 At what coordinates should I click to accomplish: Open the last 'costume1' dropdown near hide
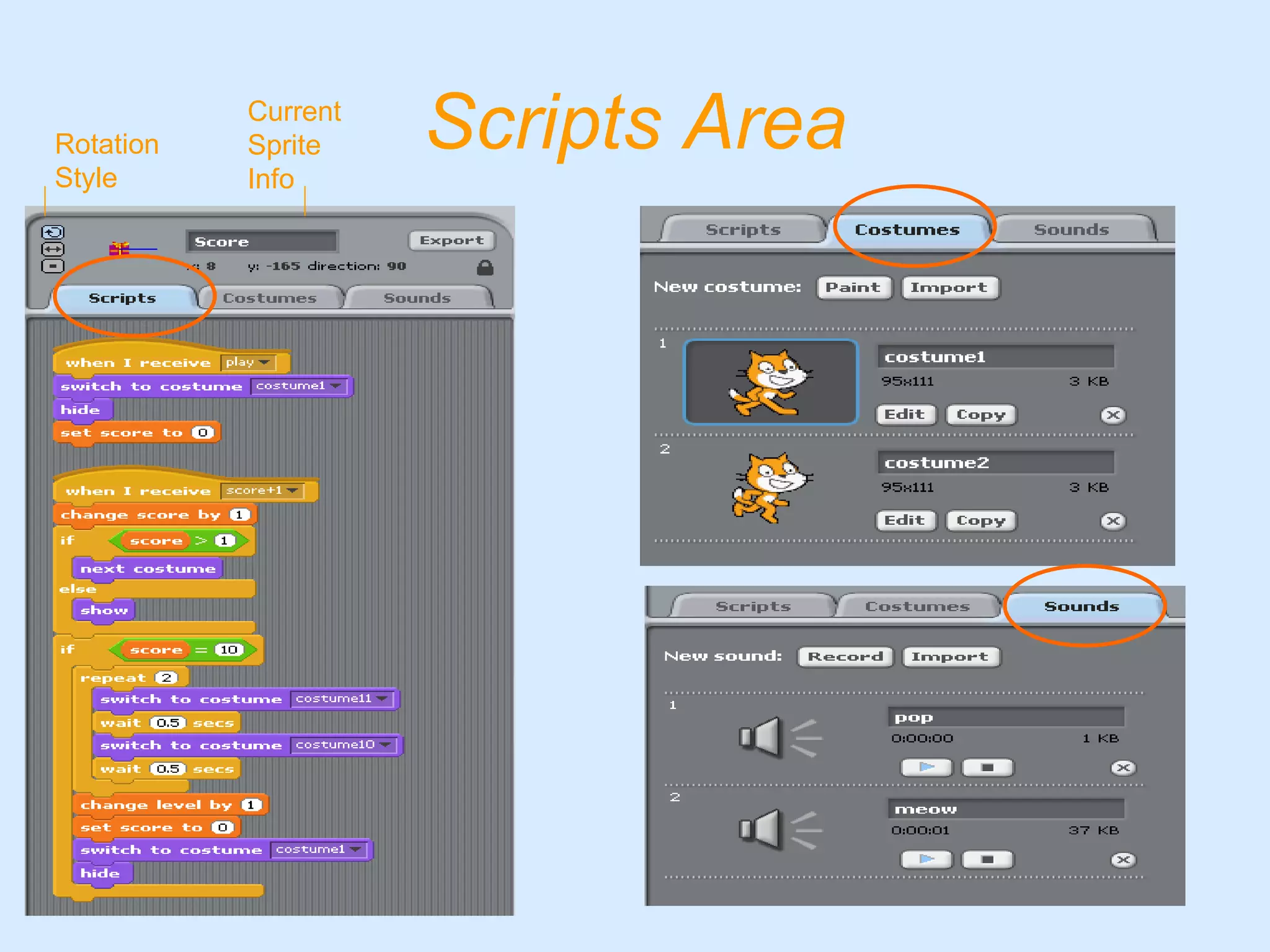pos(319,849)
